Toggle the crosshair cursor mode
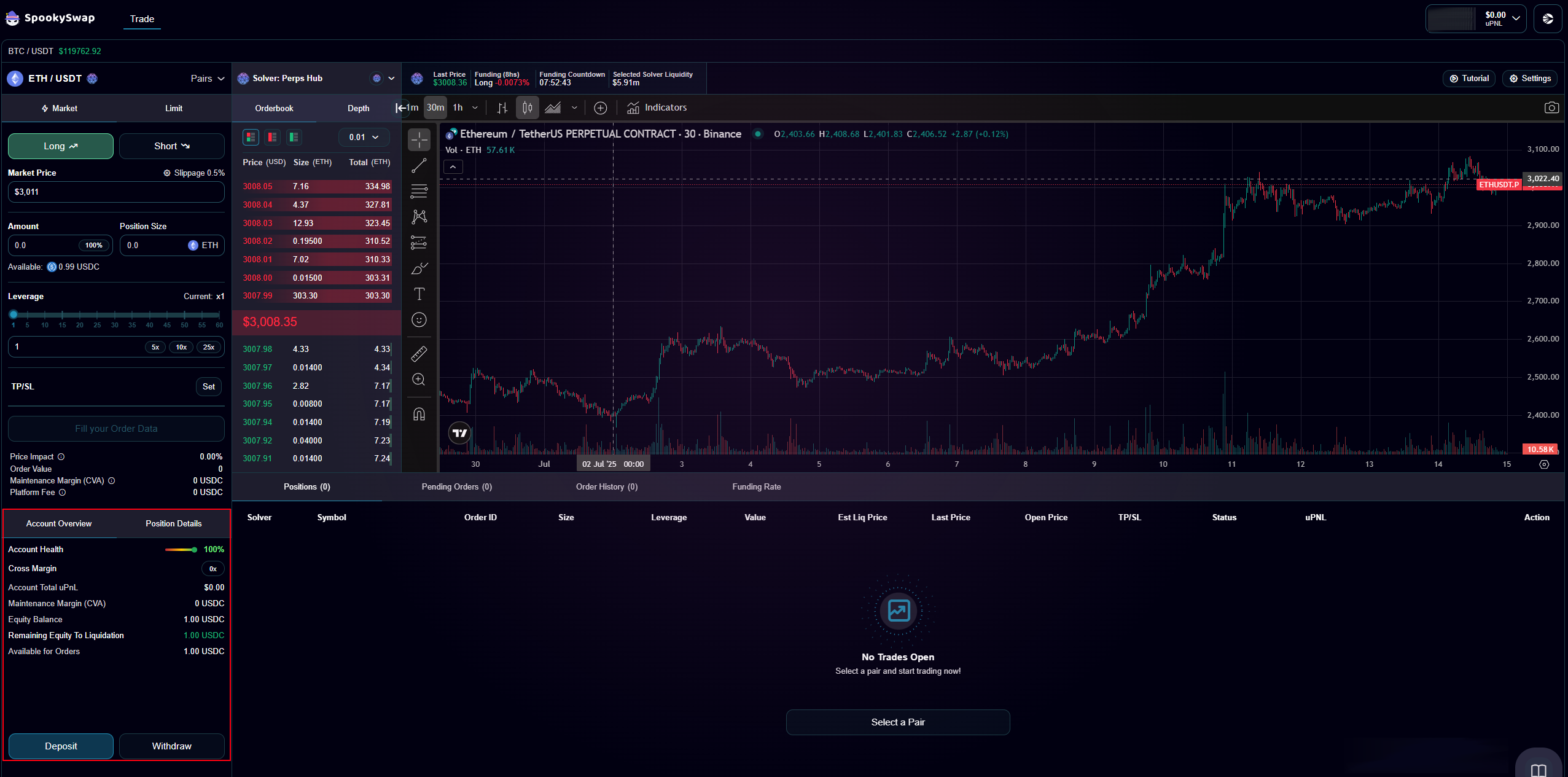 point(419,139)
